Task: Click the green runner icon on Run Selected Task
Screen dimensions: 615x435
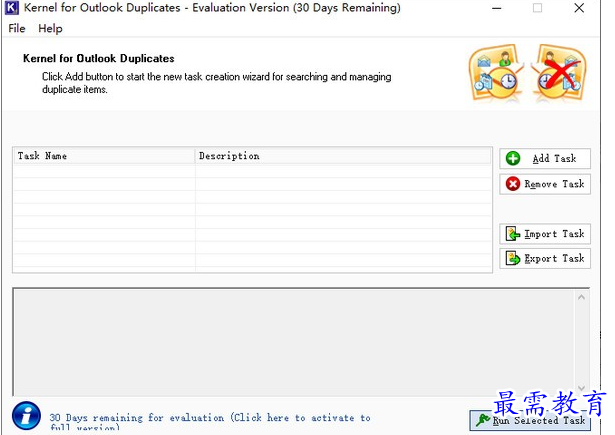Action: pos(483,420)
